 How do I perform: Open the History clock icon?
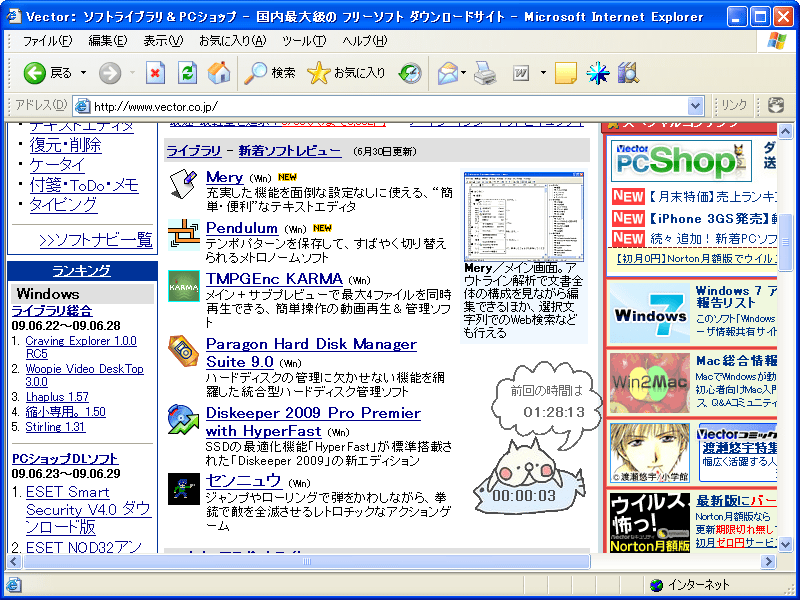[x=410, y=73]
